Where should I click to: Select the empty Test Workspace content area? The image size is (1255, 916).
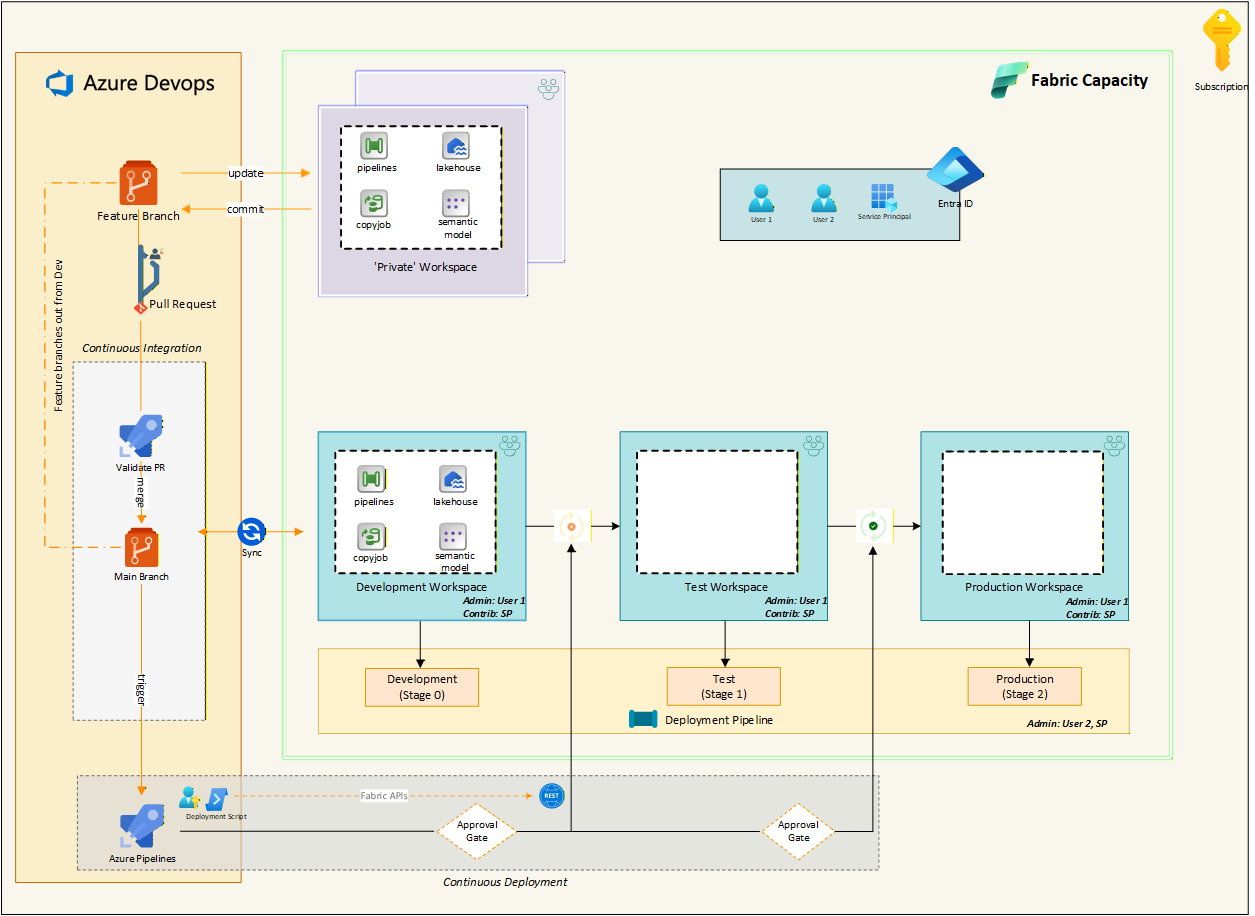(x=717, y=512)
